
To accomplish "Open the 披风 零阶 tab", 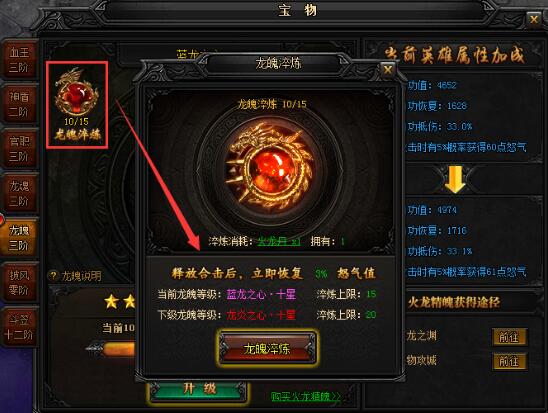I will pyautogui.click(x=19, y=282).
